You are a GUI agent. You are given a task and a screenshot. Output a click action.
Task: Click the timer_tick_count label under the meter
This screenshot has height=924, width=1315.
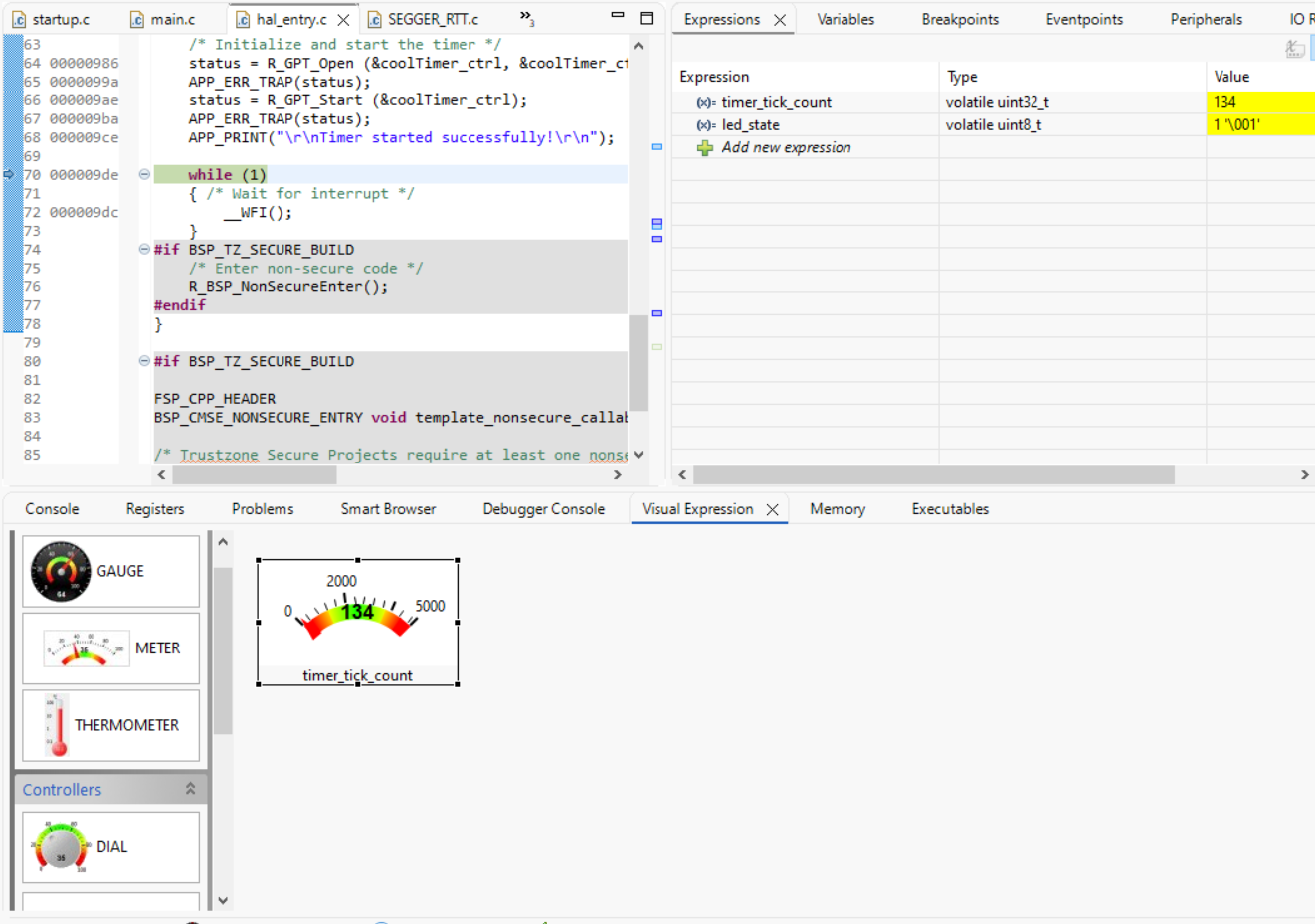coord(357,675)
